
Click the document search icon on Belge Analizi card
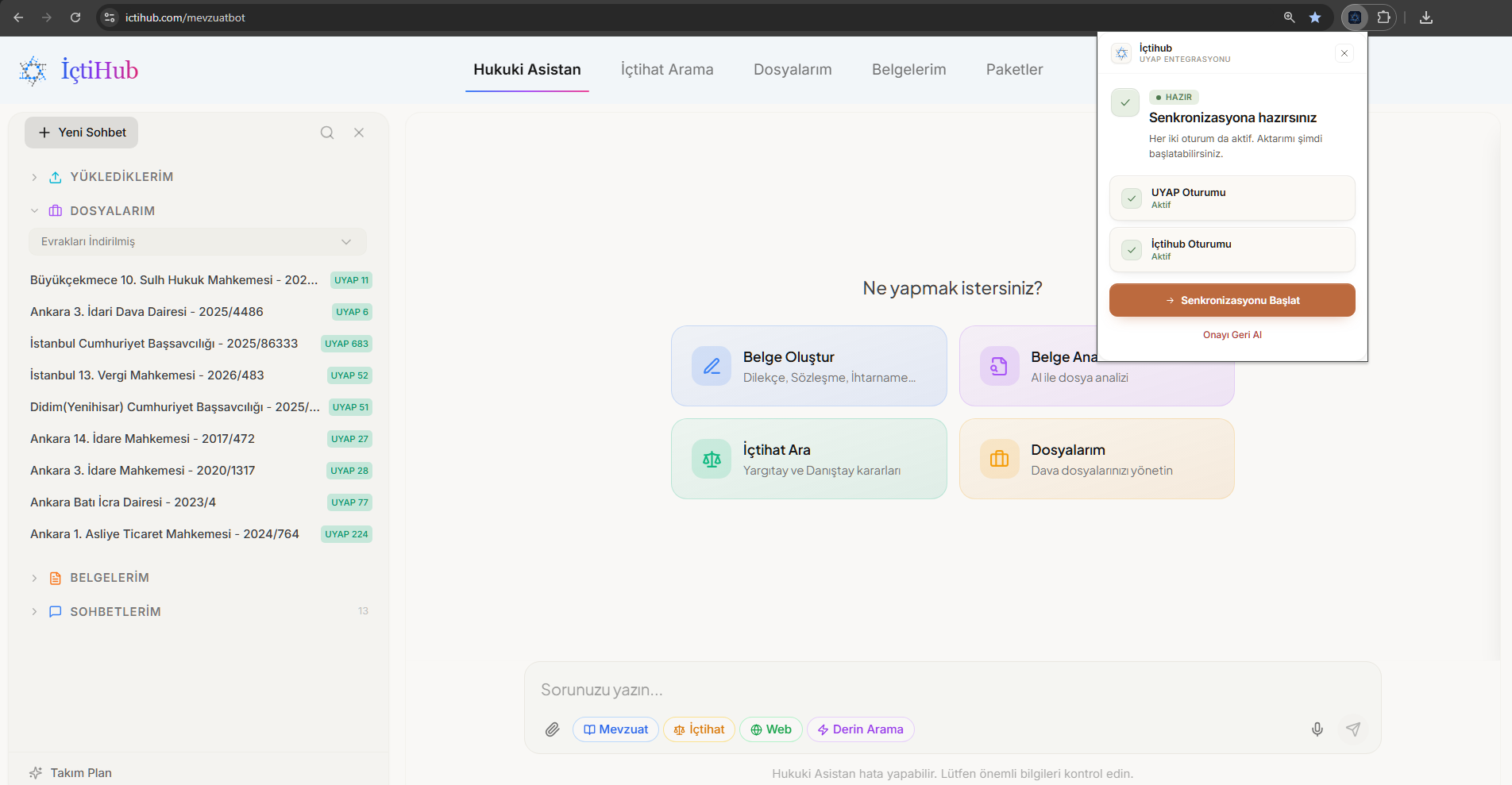pos(999,366)
